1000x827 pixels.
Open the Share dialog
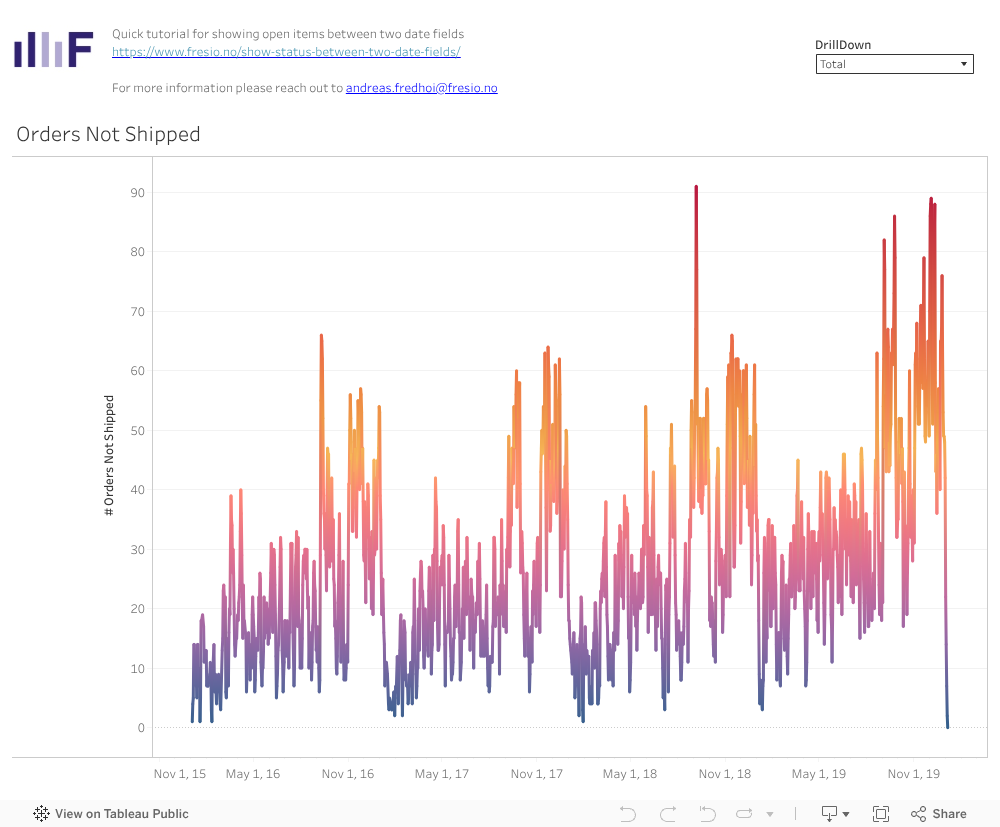938,814
